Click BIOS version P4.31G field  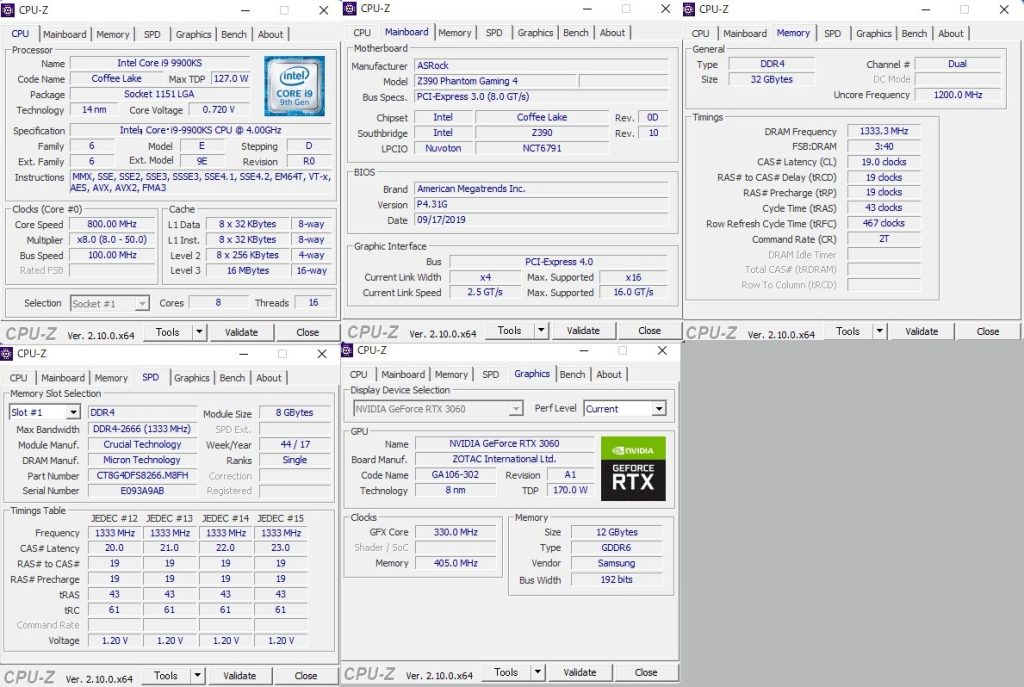(541, 204)
